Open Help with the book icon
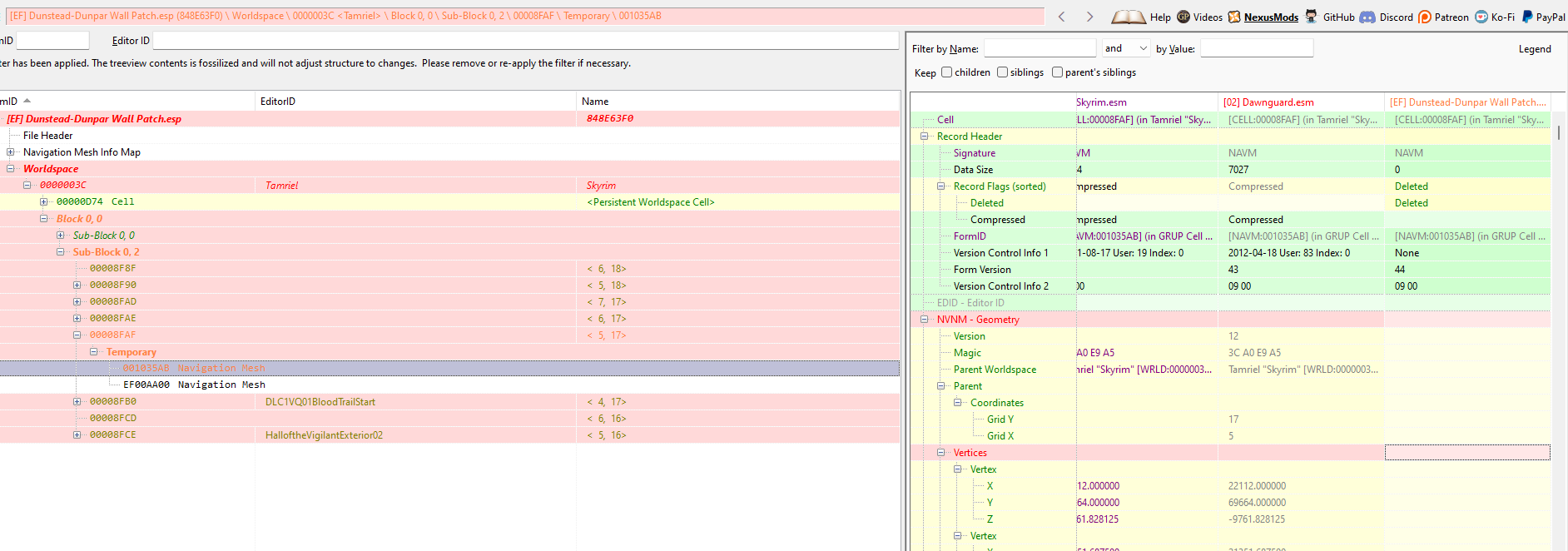Screen dimensions: 1568x551 (x=1141, y=17)
